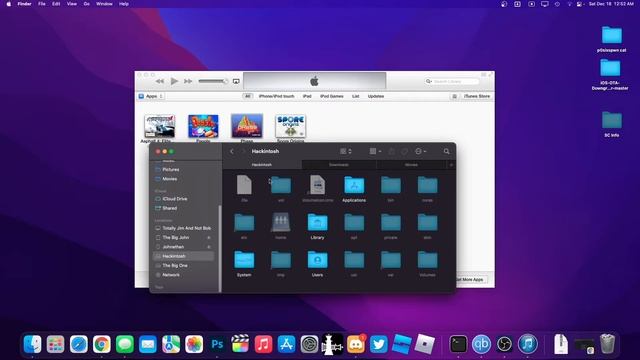Eject the Johnathan volume
The image size is (640, 360).
209,247
